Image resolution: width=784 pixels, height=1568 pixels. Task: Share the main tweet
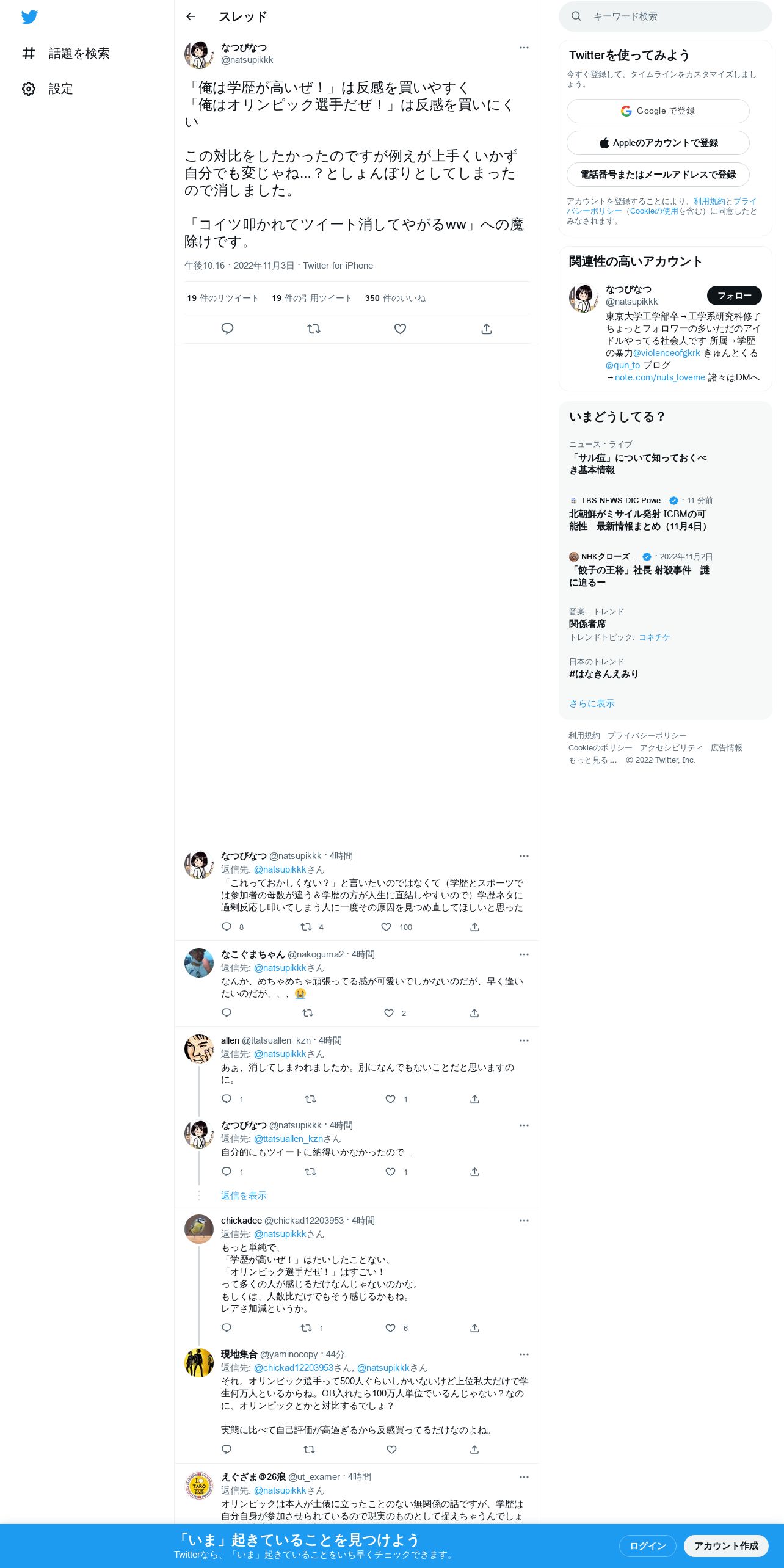487,328
